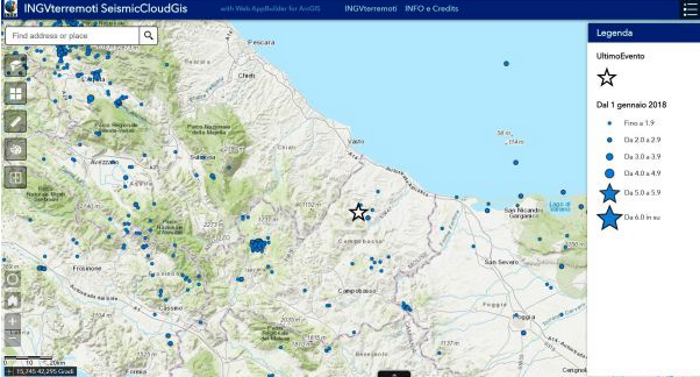Click the graduation cap layers widget
The width and height of the screenshot is (700, 377).
16,66
